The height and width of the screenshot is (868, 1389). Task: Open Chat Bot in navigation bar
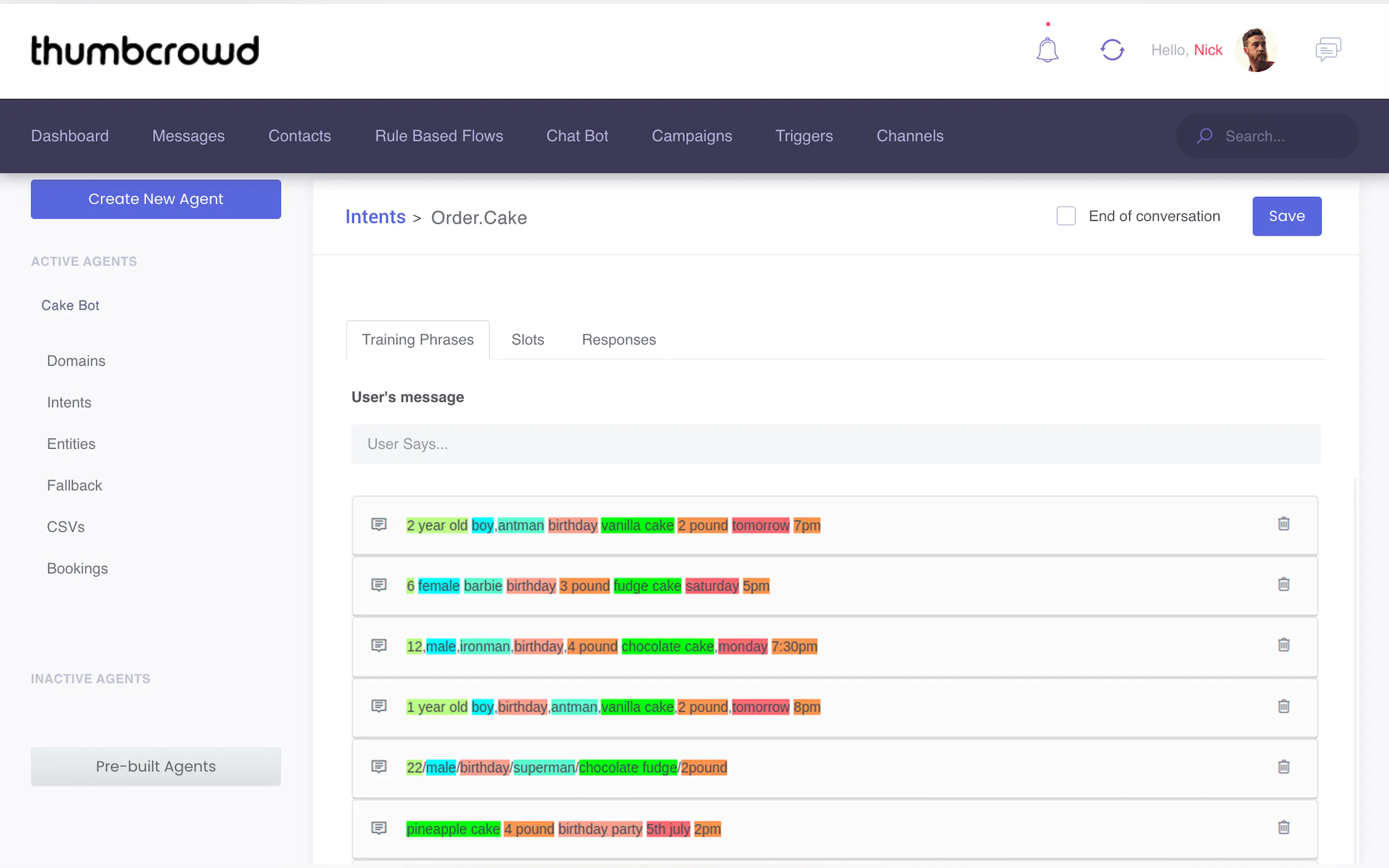coord(576,136)
